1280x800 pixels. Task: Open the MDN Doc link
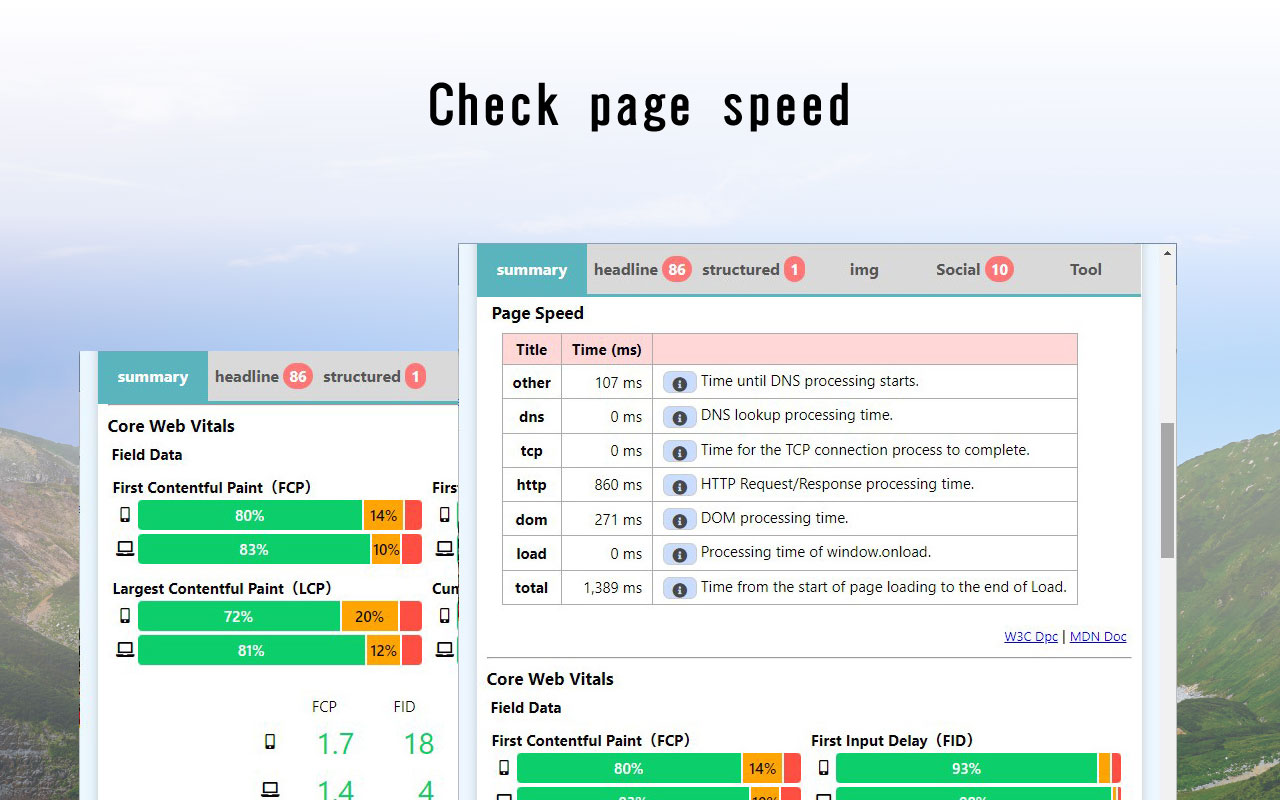(1097, 636)
